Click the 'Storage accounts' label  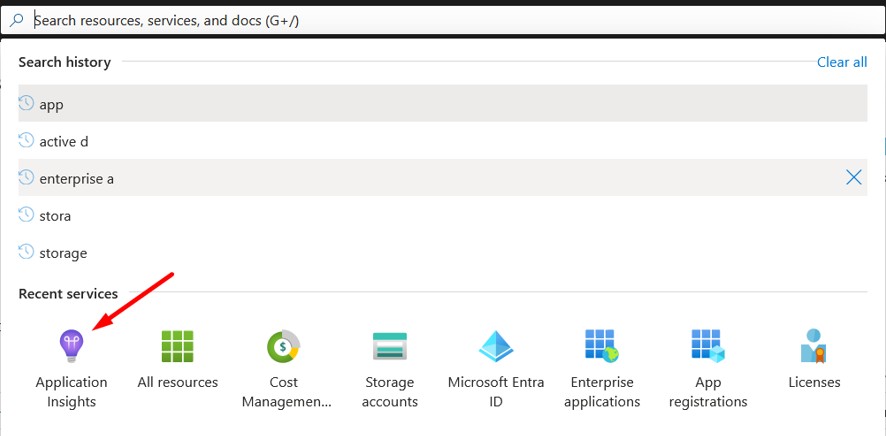coord(390,392)
